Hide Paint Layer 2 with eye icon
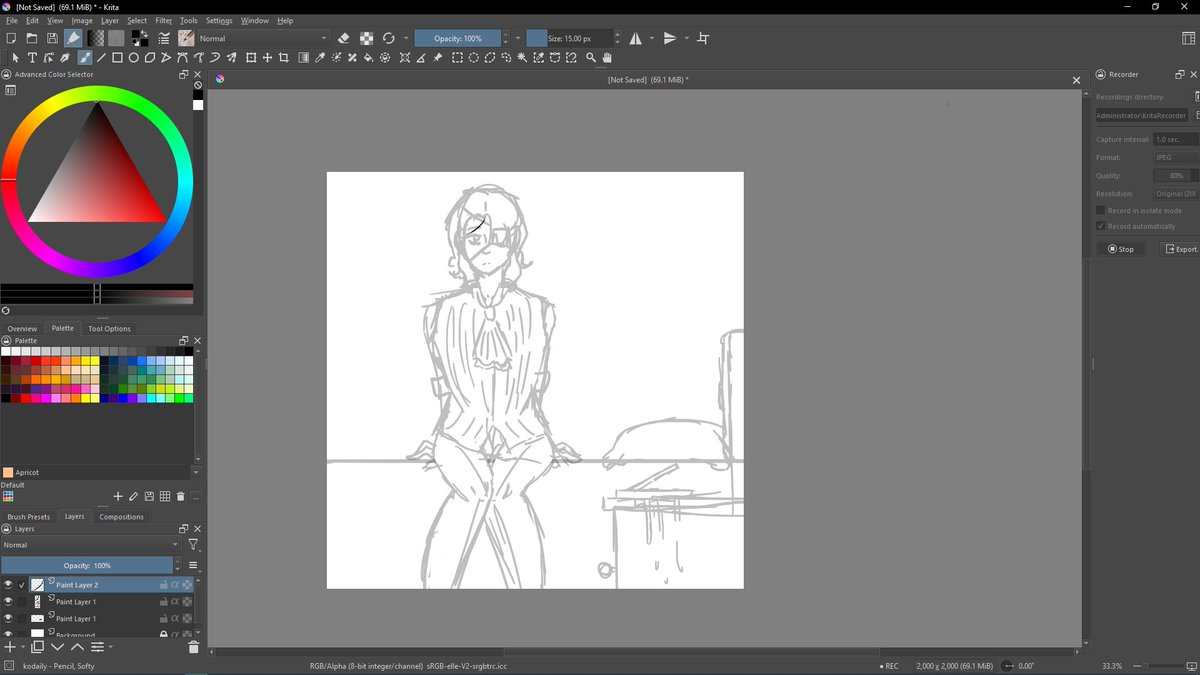 tap(8, 585)
